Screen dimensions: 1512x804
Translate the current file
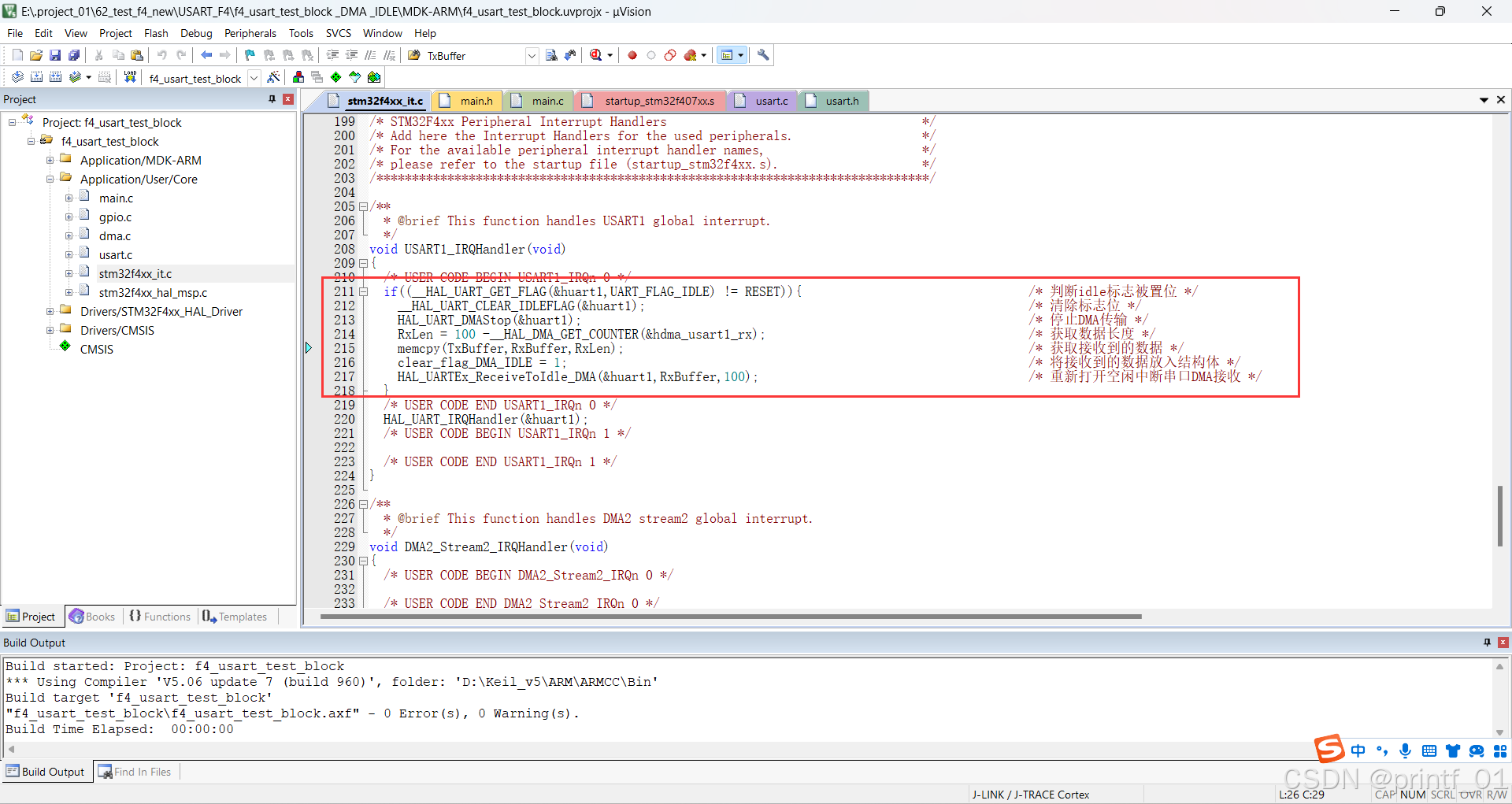pos(17,77)
